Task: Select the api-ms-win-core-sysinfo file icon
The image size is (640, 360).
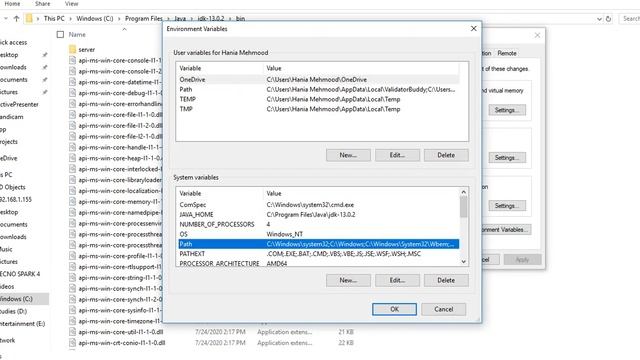Action: point(73,310)
